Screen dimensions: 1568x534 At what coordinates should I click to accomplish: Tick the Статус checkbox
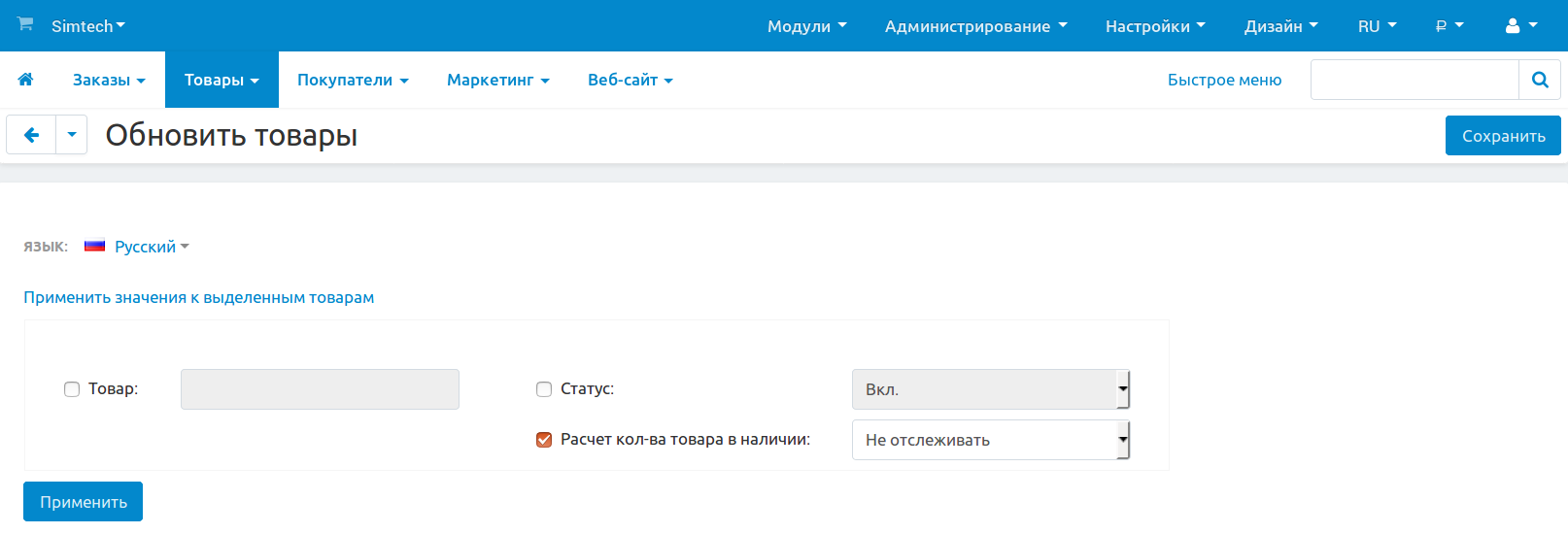[544, 389]
